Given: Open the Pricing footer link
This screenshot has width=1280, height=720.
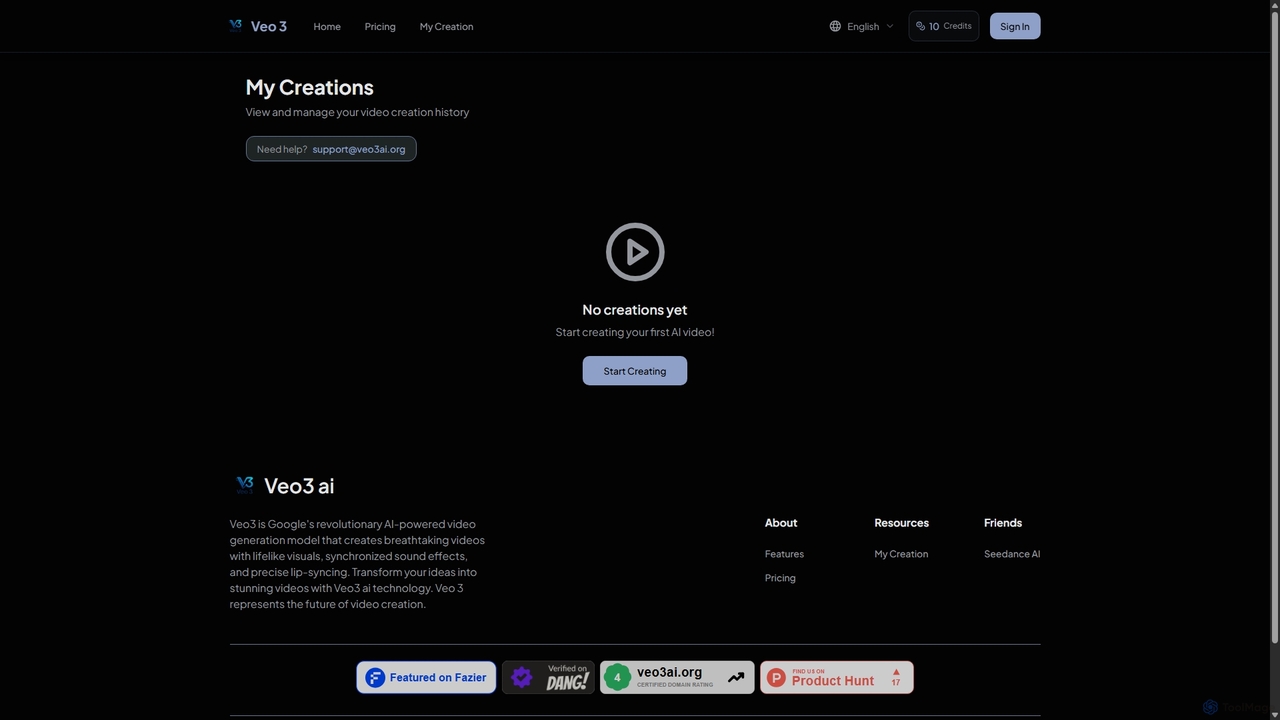Looking at the screenshot, I should [780, 578].
